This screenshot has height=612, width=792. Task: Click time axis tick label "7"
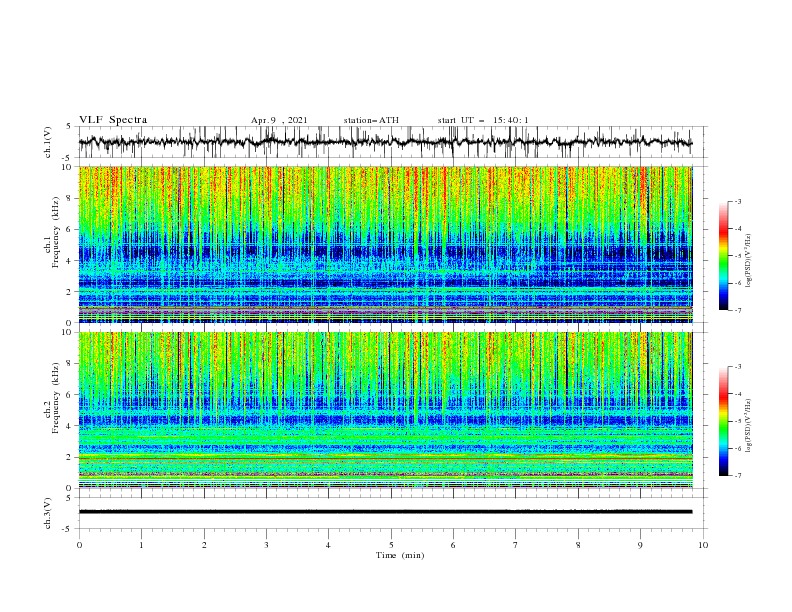tap(516, 545)
